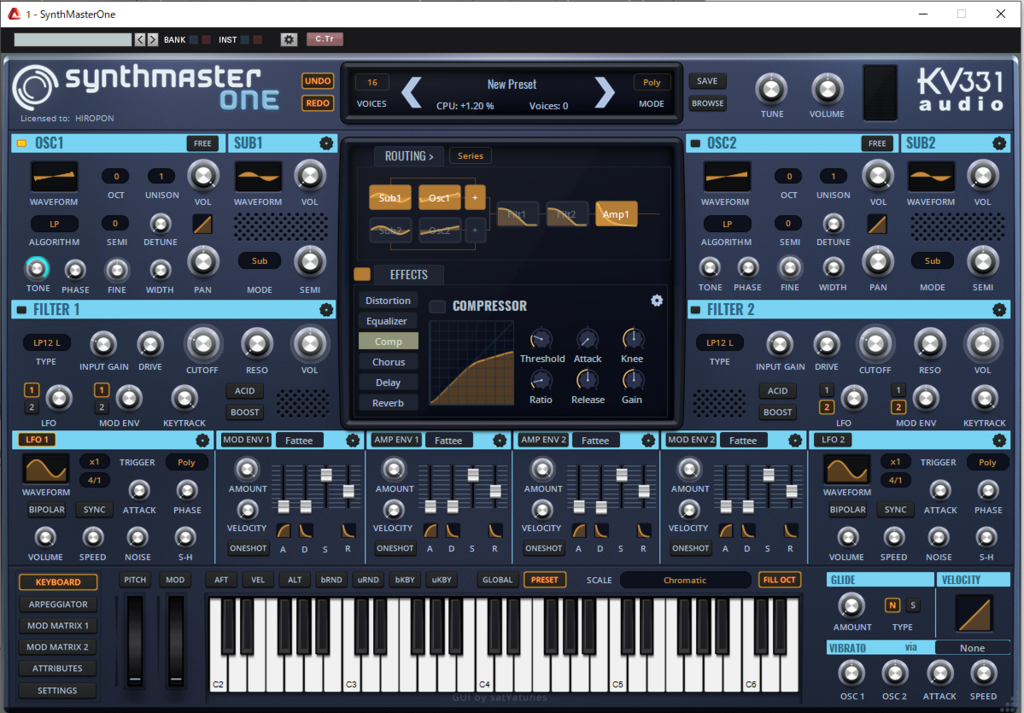Open the AMP ENV 2 gear settings
The width and height of the screenshot is (1024, 713).
[648, 440]
